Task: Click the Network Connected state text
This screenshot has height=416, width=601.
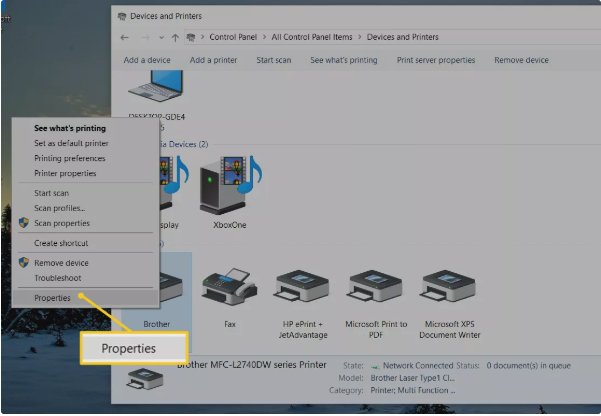Action: tap(418, 366)
